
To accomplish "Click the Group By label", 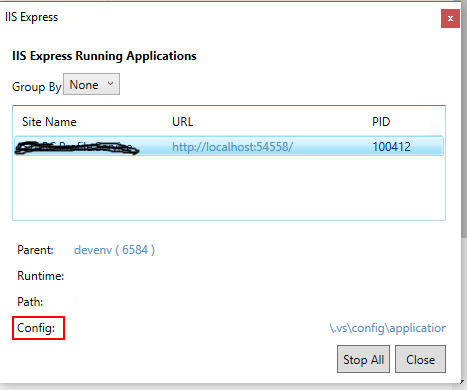I will [x=37, y=87].
